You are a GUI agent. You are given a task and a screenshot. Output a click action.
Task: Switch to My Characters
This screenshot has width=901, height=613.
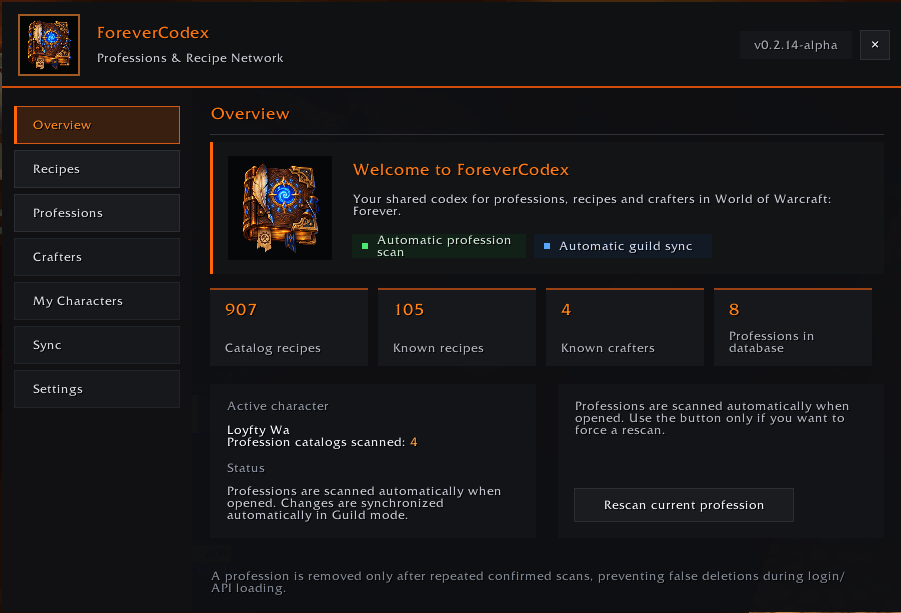(x=97, y=301)
